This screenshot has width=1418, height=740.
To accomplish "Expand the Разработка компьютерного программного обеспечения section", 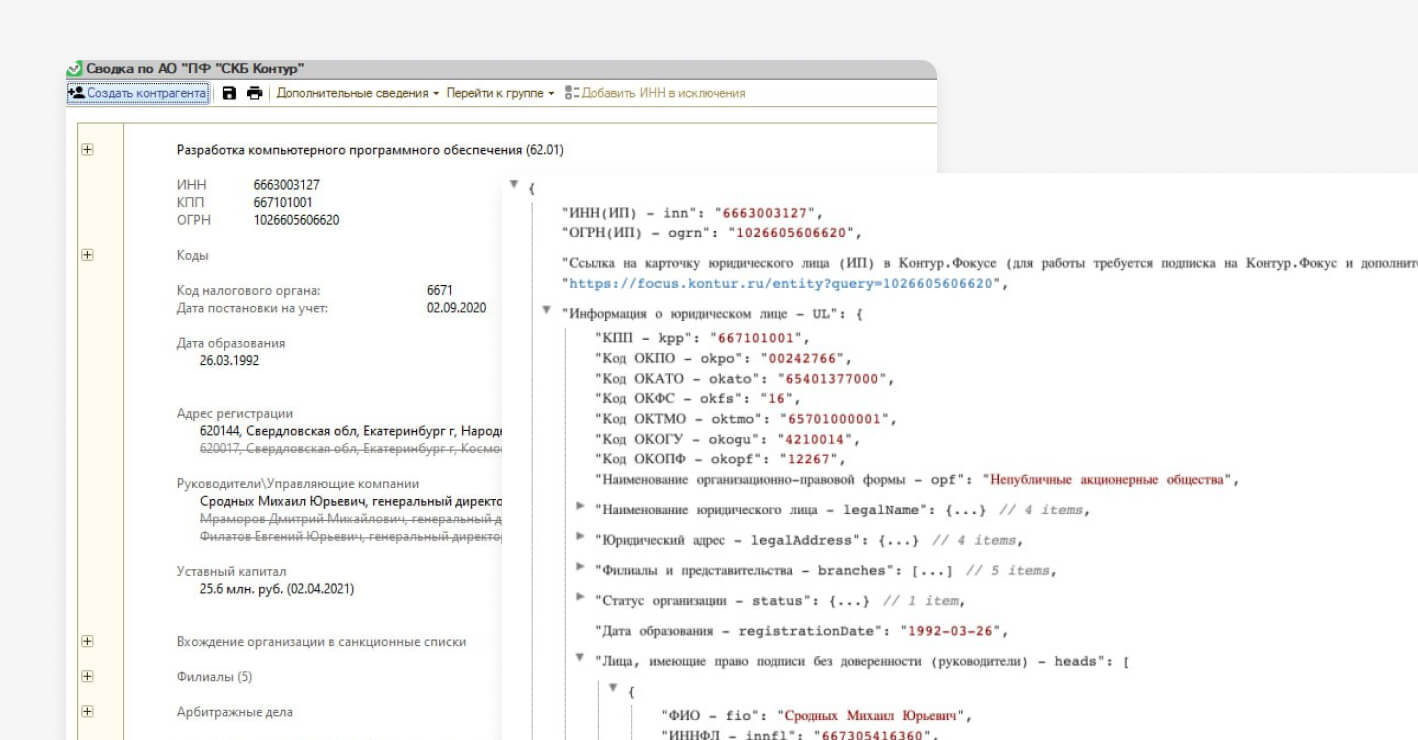I will 87,150.
